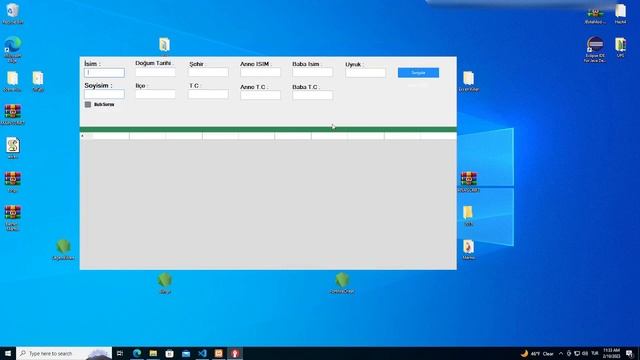Open the Windows Start menu

[x=8, y=353]
